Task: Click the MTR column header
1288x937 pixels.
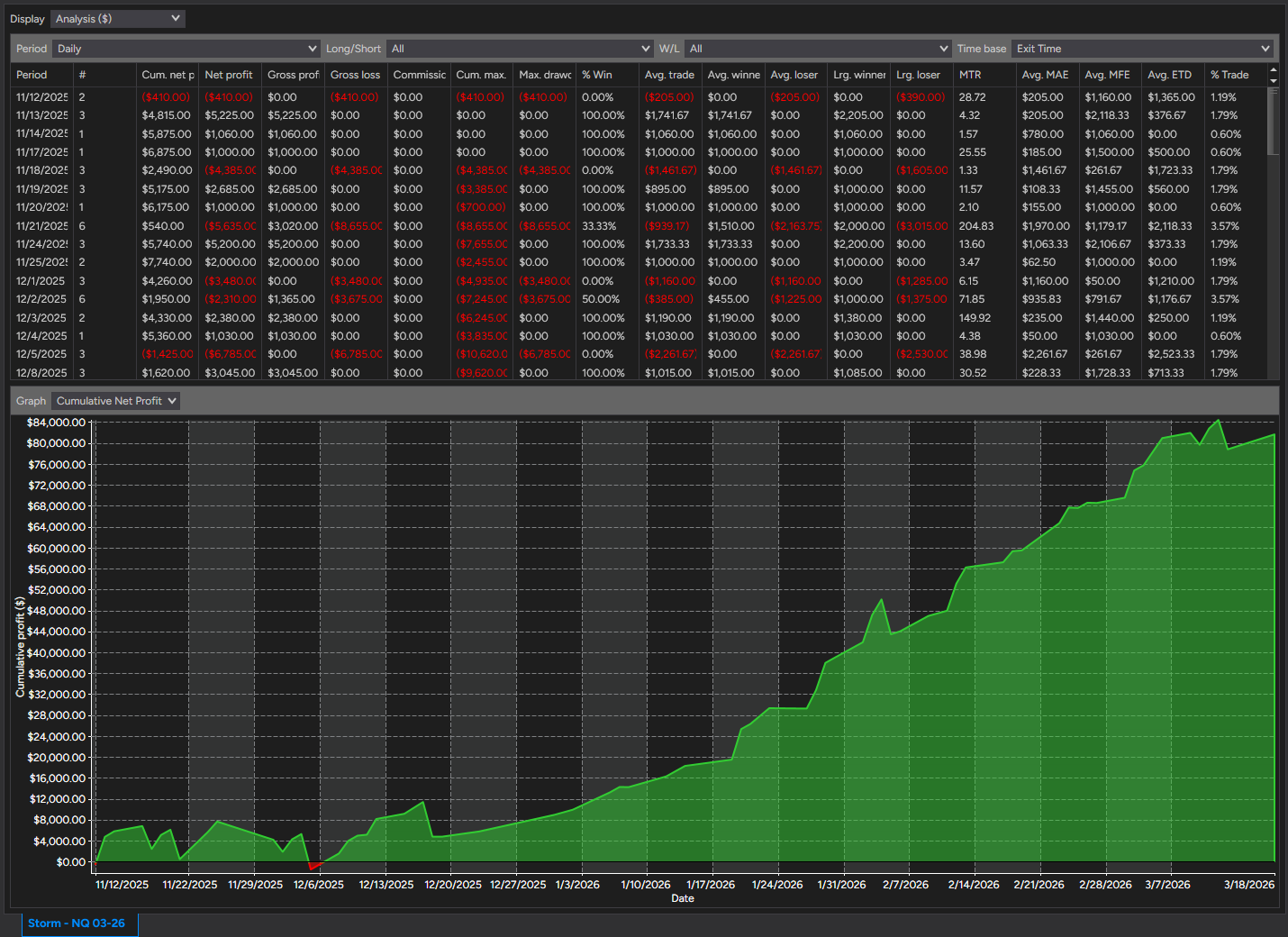Action: 984,75
